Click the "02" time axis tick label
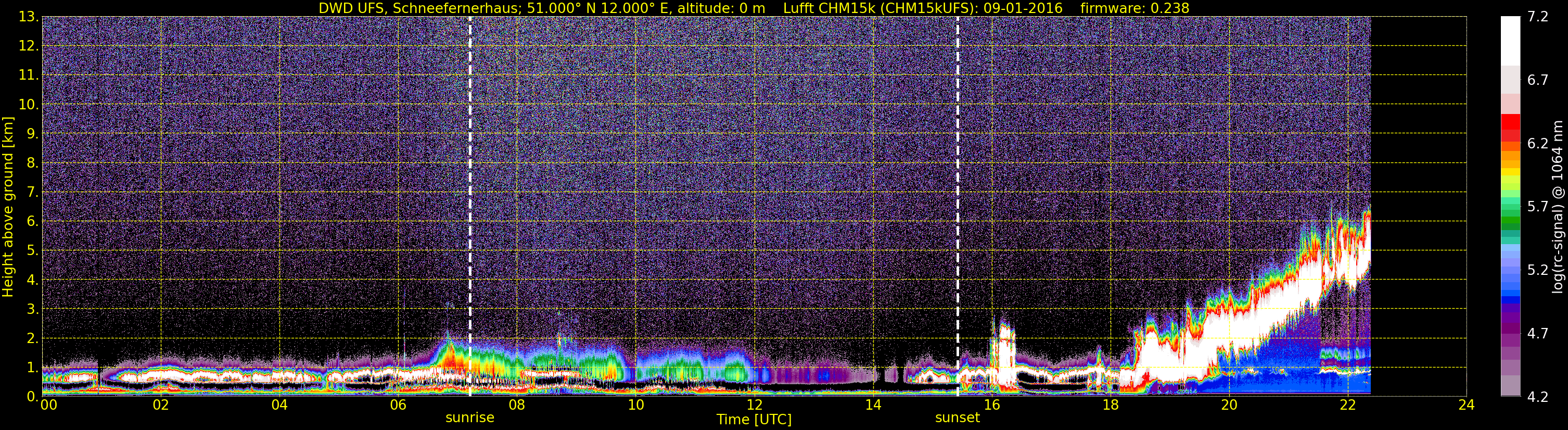Viewport: 1568px width, 430px height. (161, 406)
